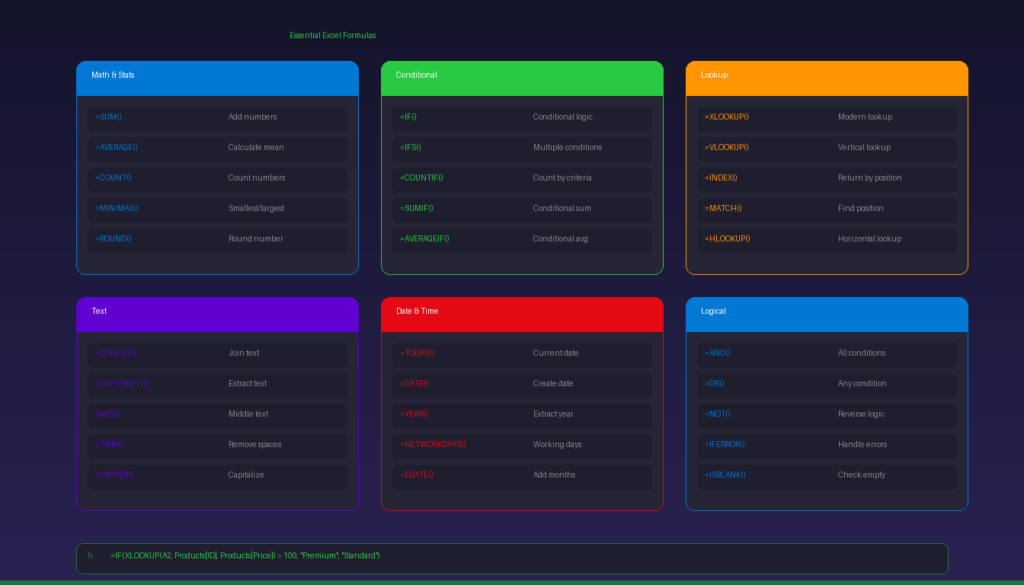Select the =XLOOKUP() Modern lookup row

(x=826, y=117)
